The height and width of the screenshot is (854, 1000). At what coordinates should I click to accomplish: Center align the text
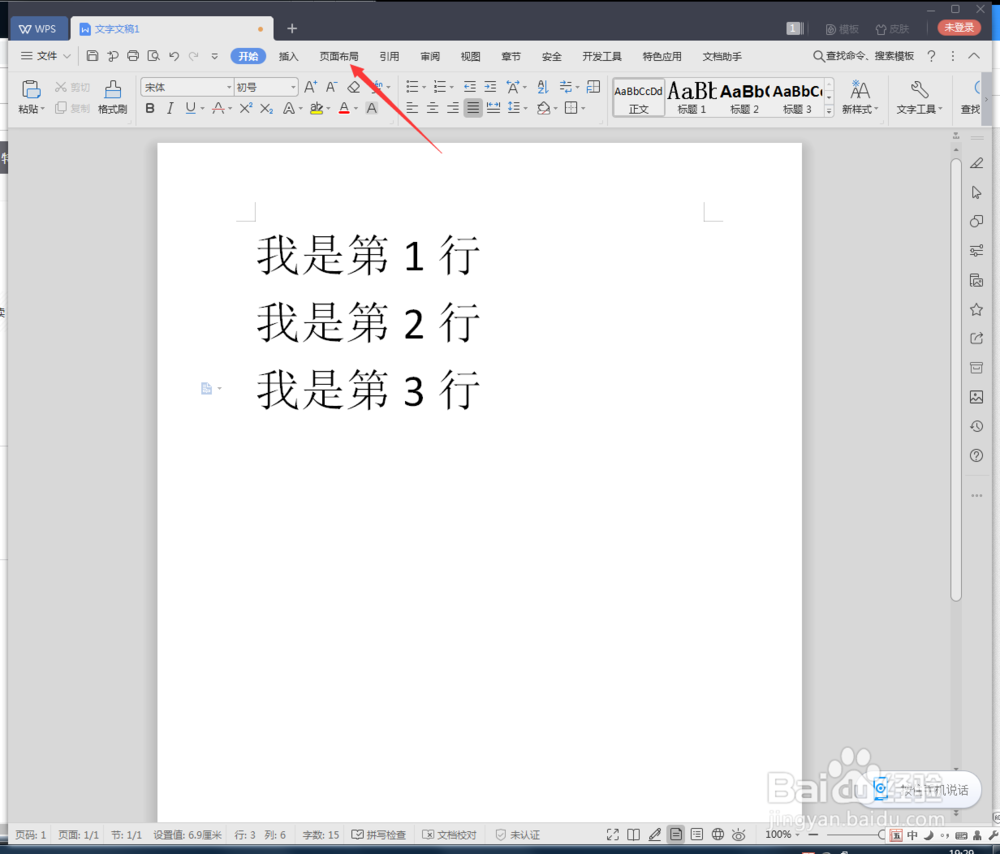coord(432,108)
